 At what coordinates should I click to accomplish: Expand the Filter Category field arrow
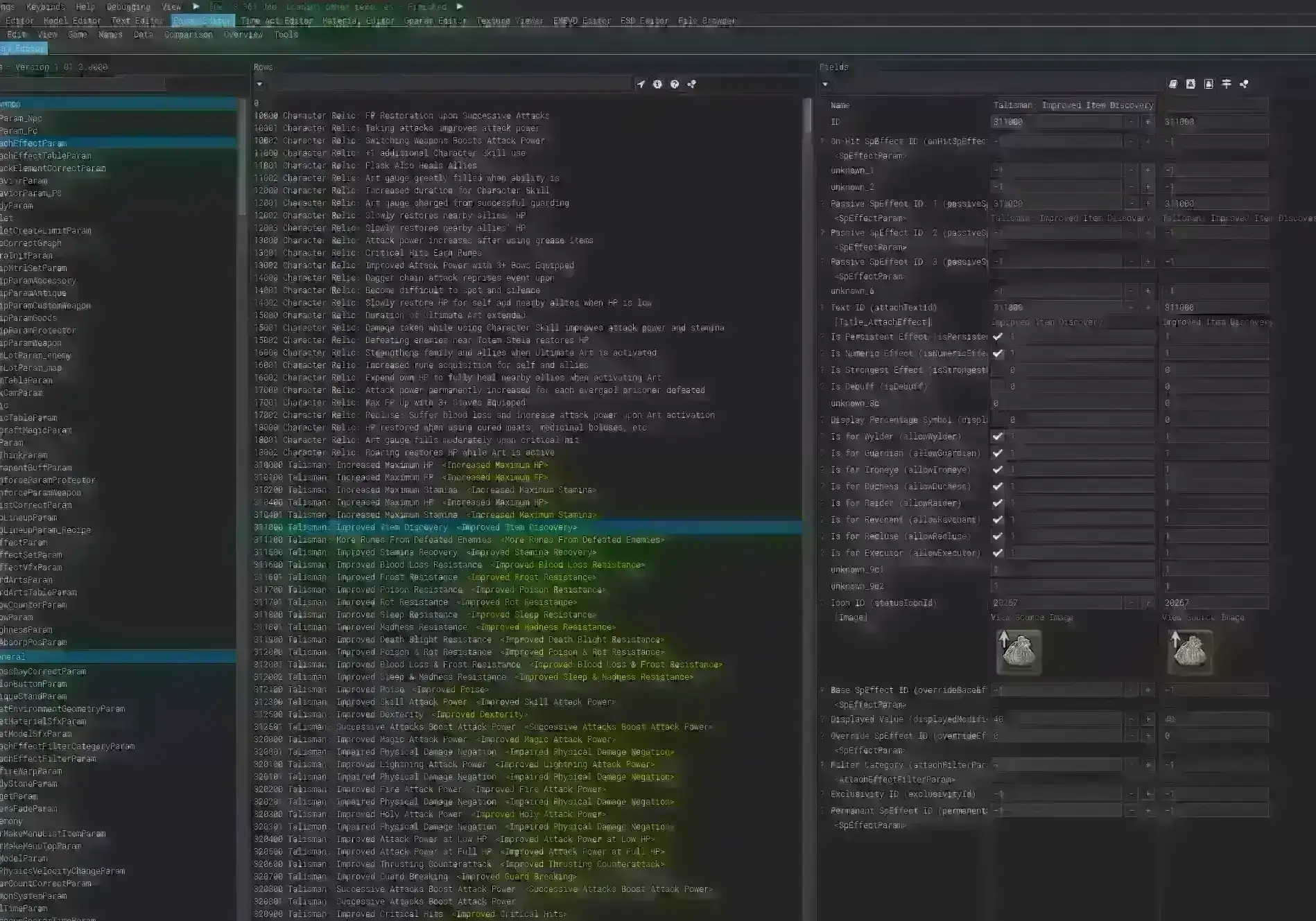tap(823, 765)
